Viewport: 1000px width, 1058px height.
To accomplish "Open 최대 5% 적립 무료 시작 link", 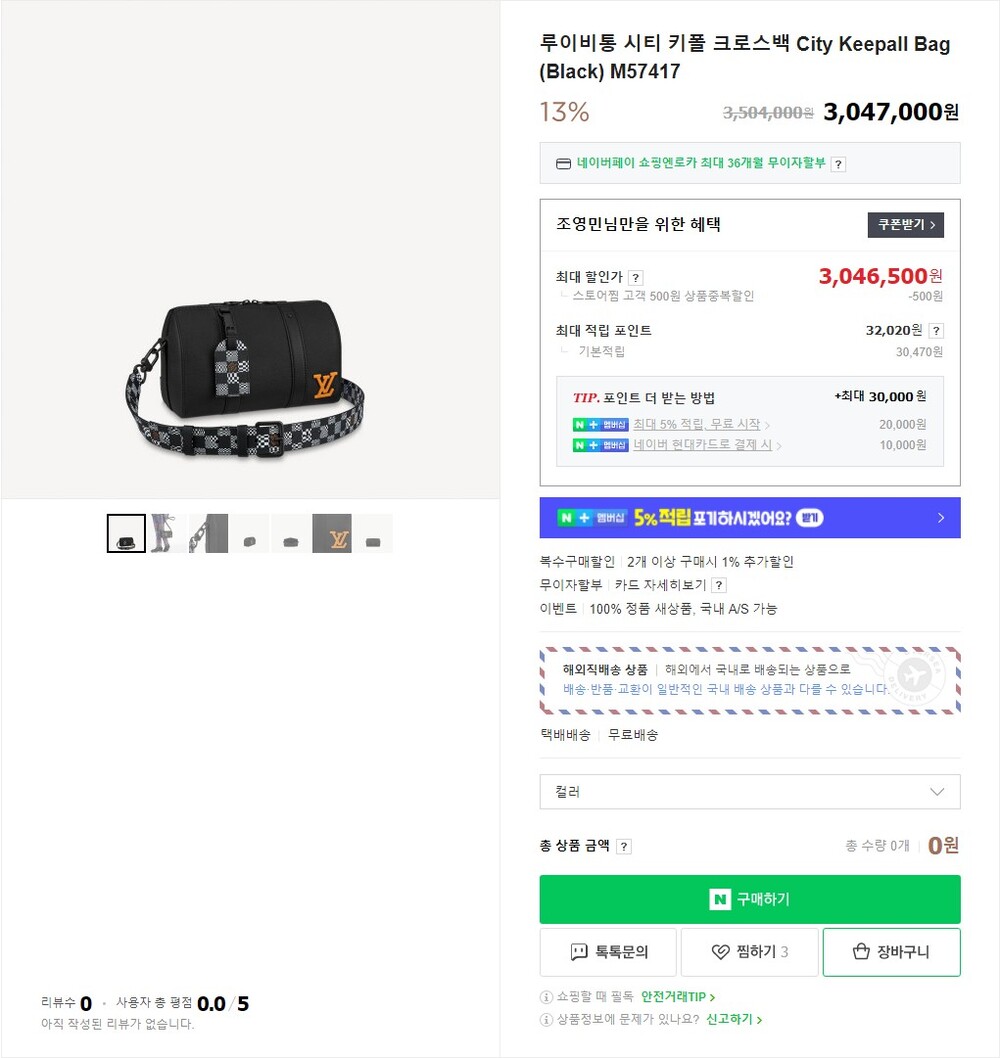I will 696,424.
